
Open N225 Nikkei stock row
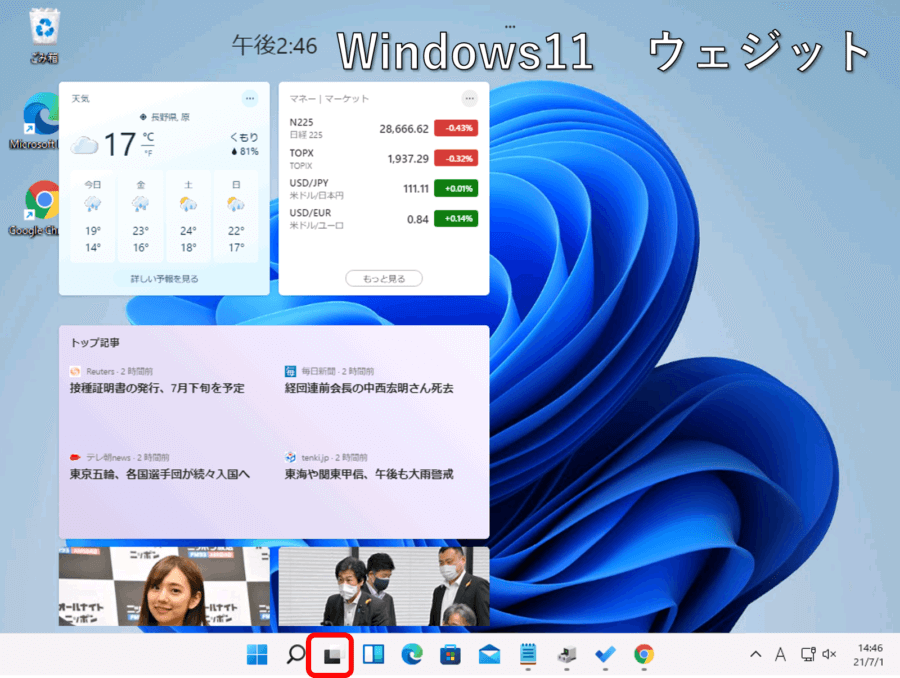[x=383, y=128]
